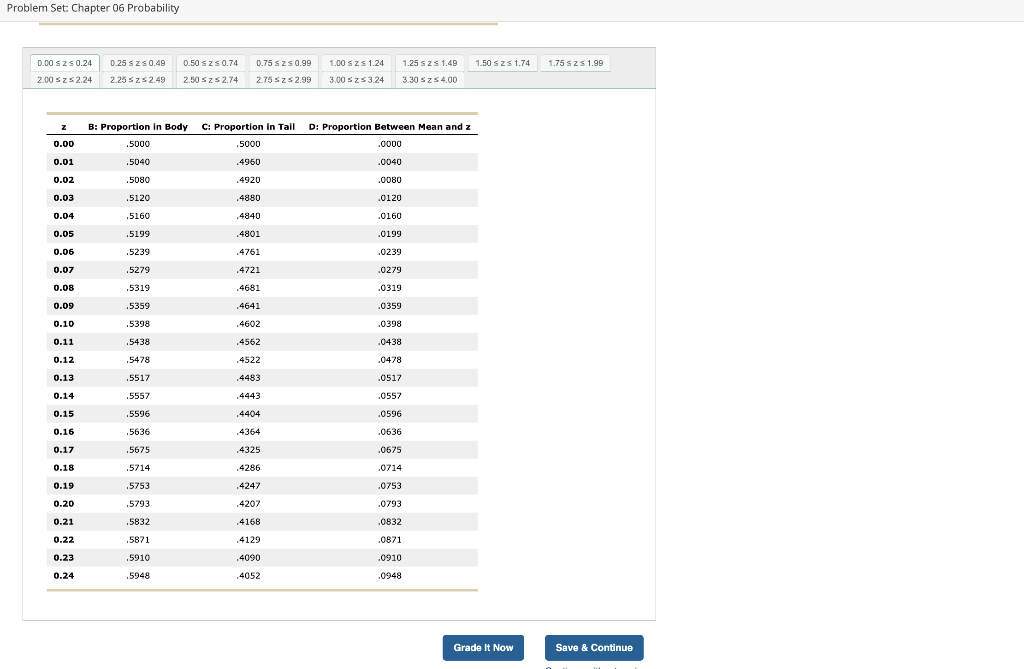Open the 2.25 ≤ z ≤ 2.49 tab
1024x669 pixels.
(137, 80)
